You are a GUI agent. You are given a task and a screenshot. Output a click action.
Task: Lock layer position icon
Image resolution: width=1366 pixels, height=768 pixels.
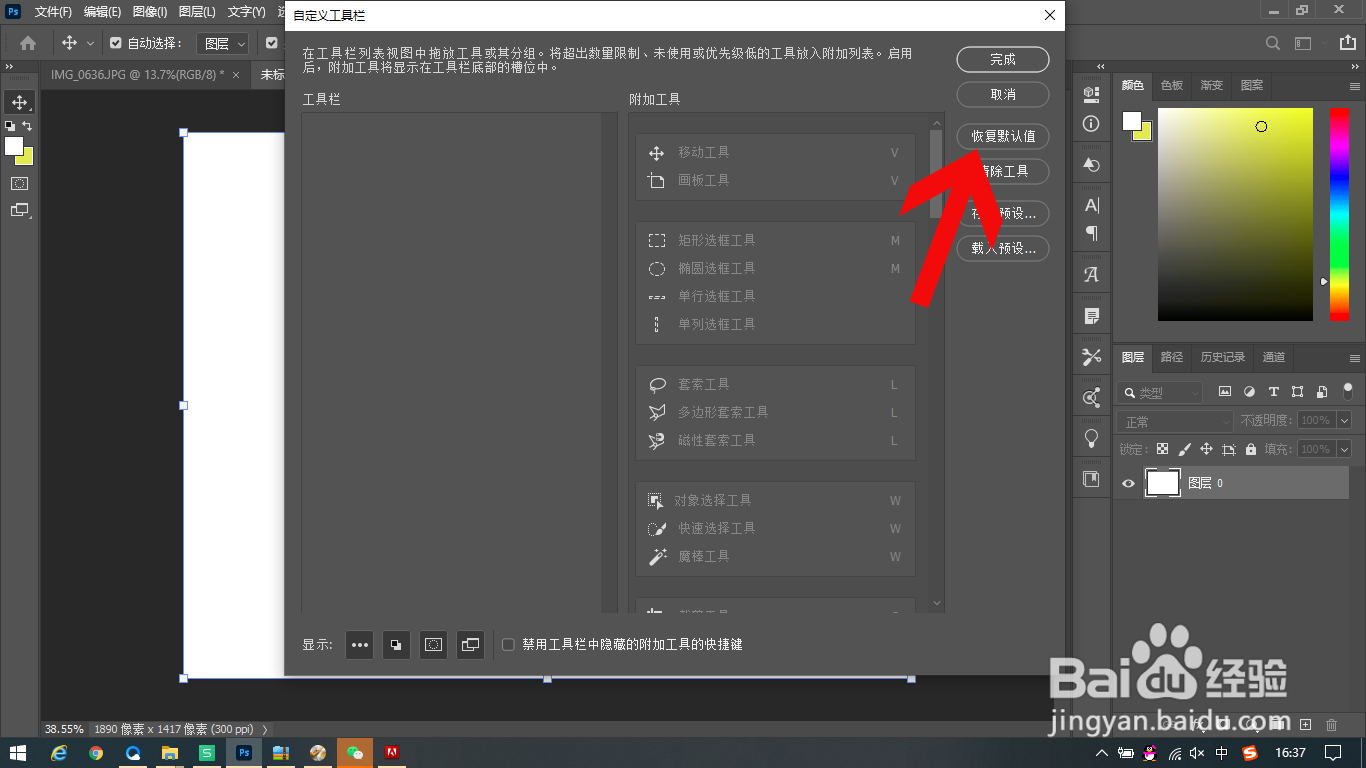(x=1206, y=450)
